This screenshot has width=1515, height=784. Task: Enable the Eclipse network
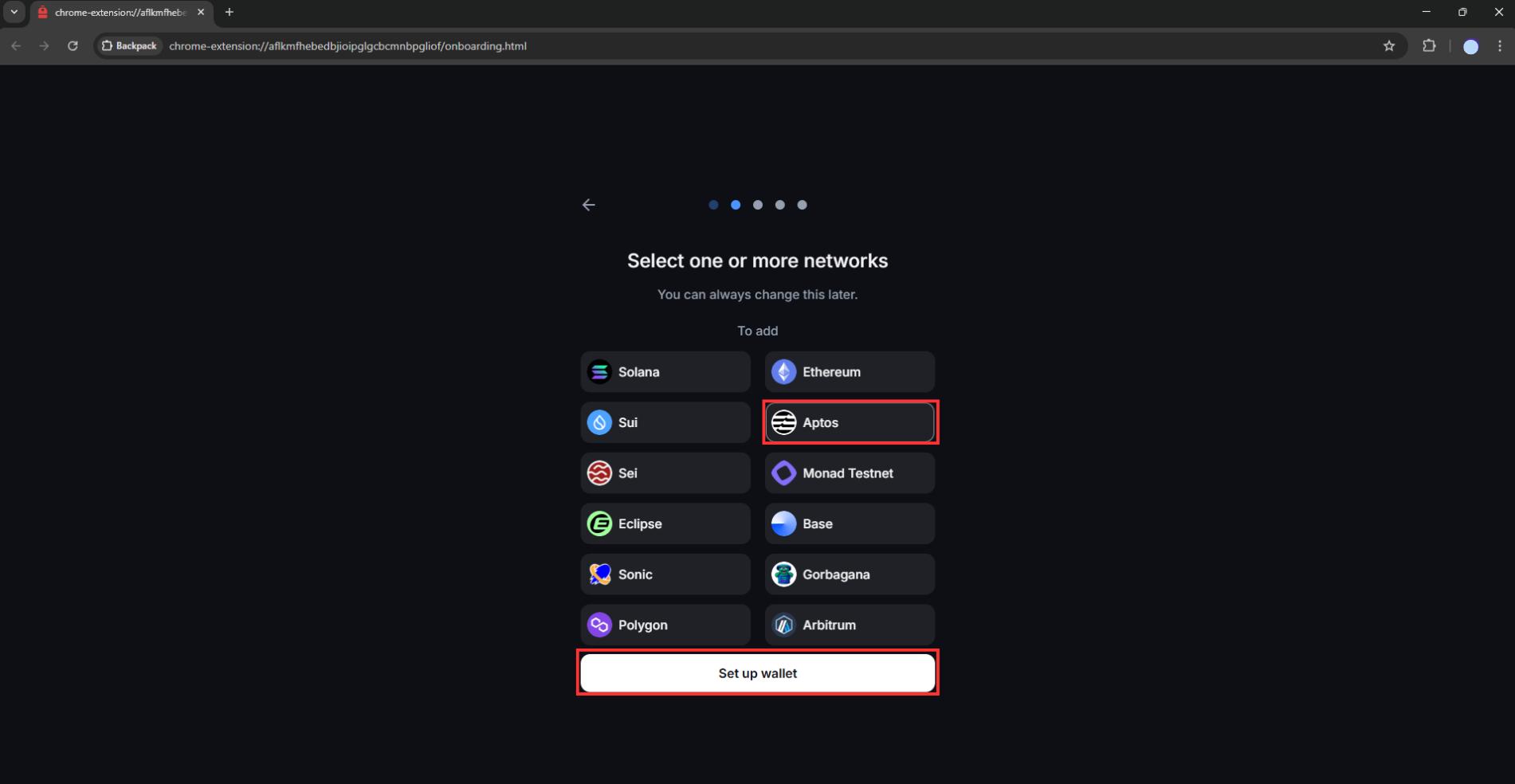click(665, 523)
